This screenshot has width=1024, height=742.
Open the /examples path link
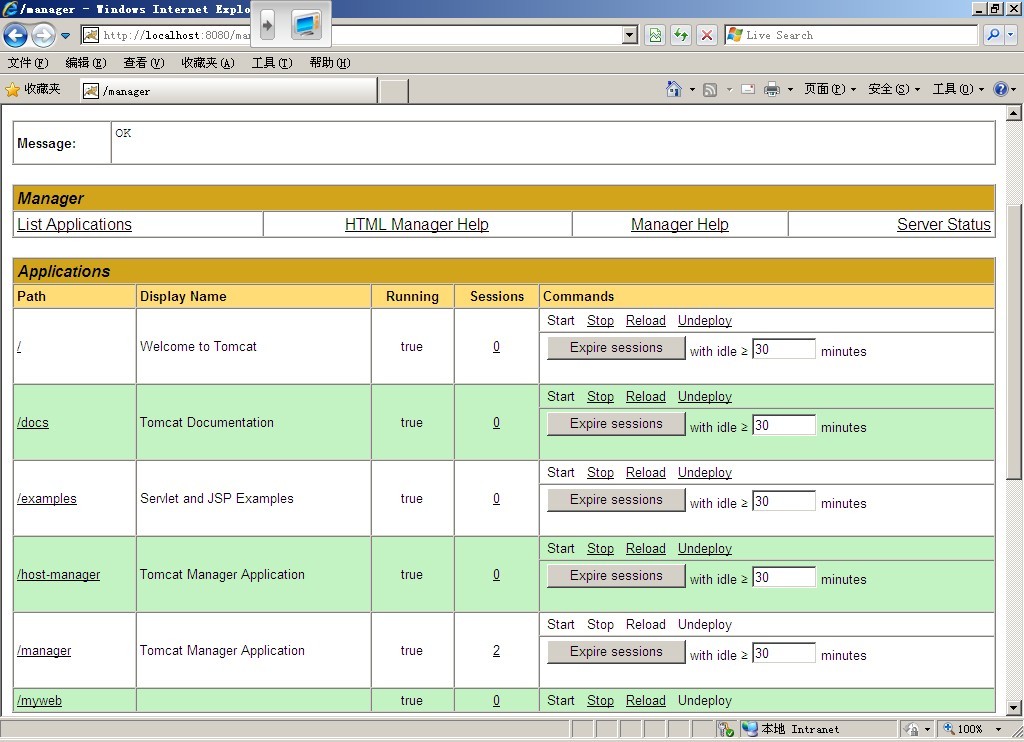(46, 498)
